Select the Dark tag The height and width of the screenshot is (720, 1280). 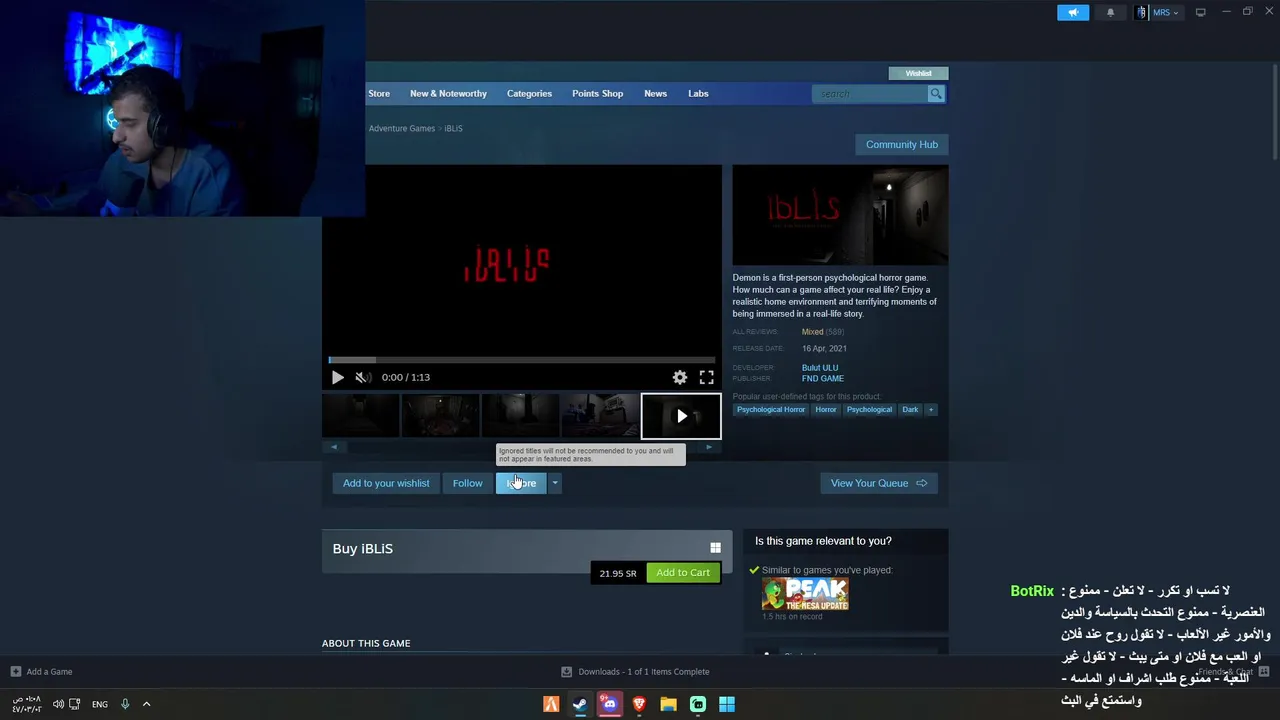tap(910, 409)
